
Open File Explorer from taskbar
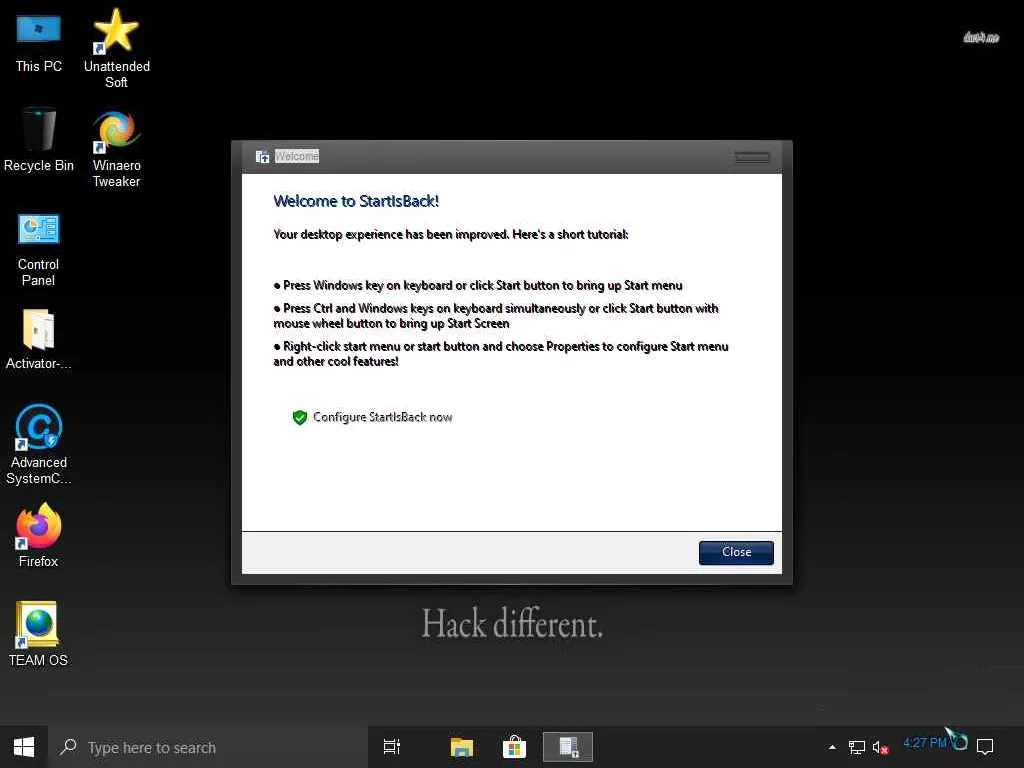point(462,747)
